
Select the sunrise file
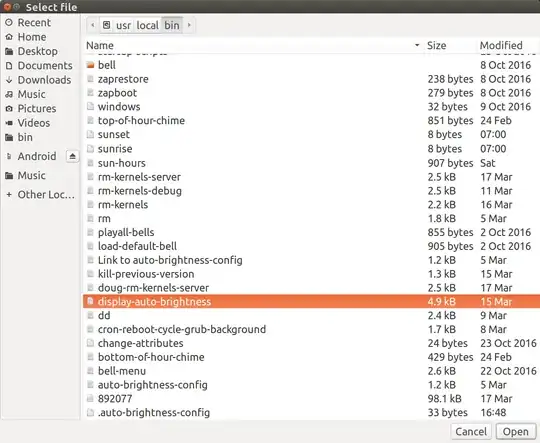tap(311, 149)
